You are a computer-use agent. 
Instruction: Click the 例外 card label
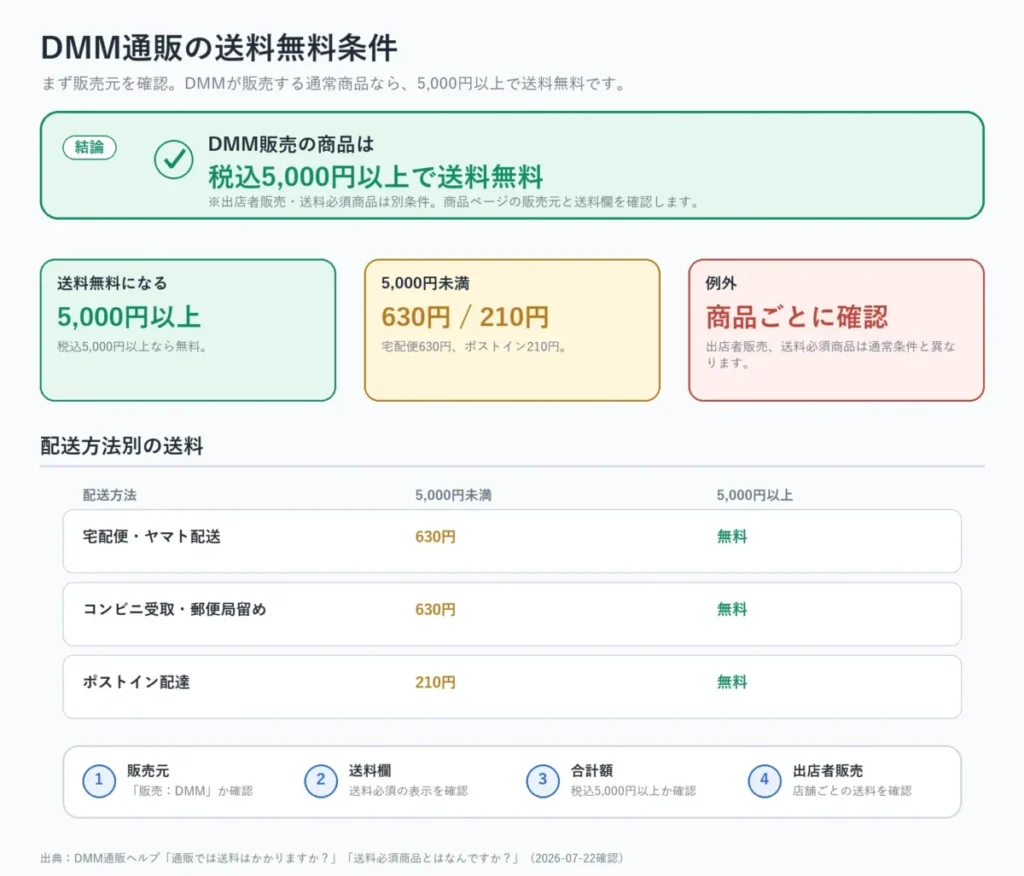(721, 283)
